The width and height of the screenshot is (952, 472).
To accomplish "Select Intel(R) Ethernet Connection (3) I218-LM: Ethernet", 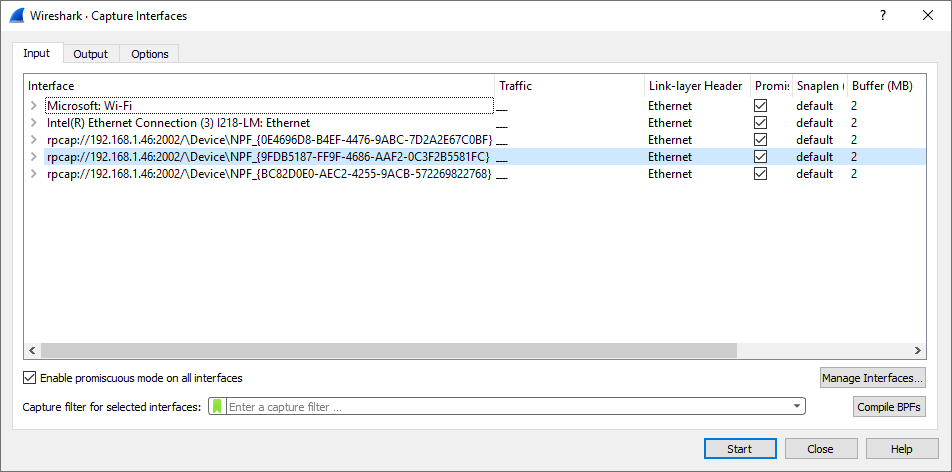I will pos(178,123).
